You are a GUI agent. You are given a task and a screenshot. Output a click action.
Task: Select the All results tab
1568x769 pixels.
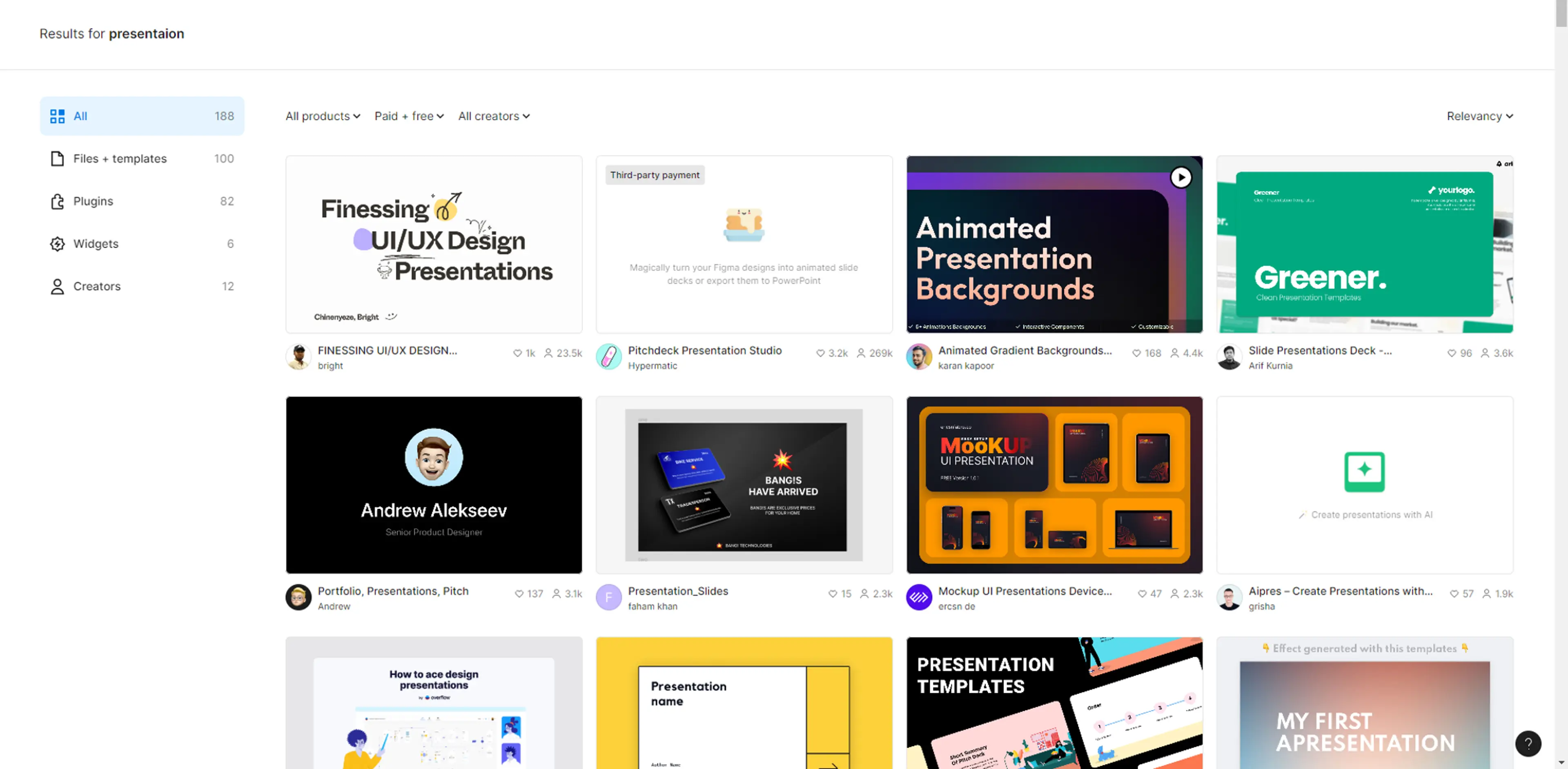pos(142,116)
